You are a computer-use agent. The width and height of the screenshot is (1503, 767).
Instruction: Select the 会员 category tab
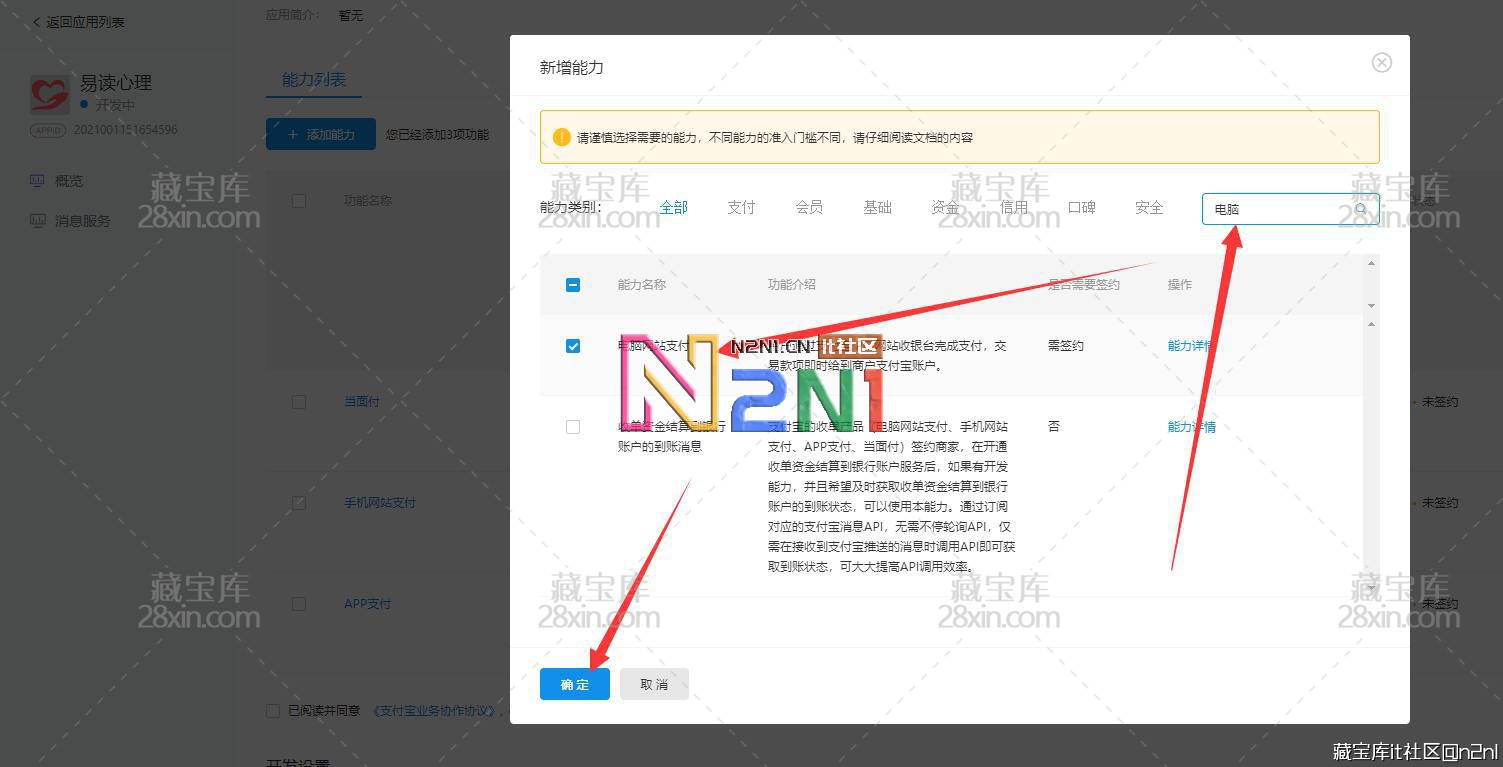(x=809, y=207)
